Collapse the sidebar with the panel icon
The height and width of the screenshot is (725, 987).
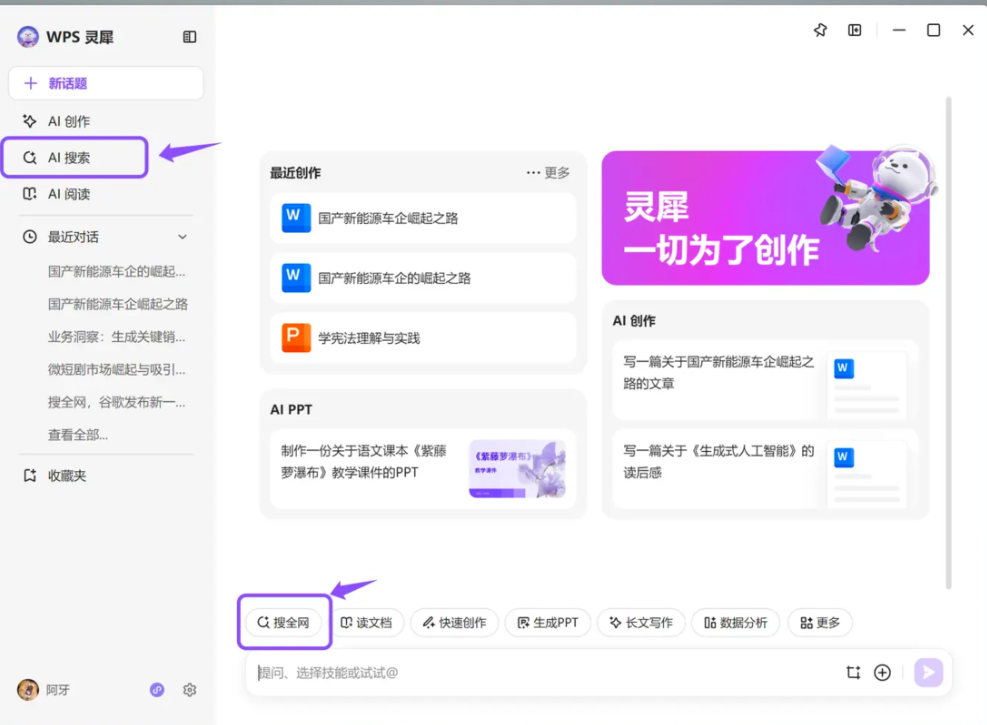pyautogui.click(x=189, y=37)
